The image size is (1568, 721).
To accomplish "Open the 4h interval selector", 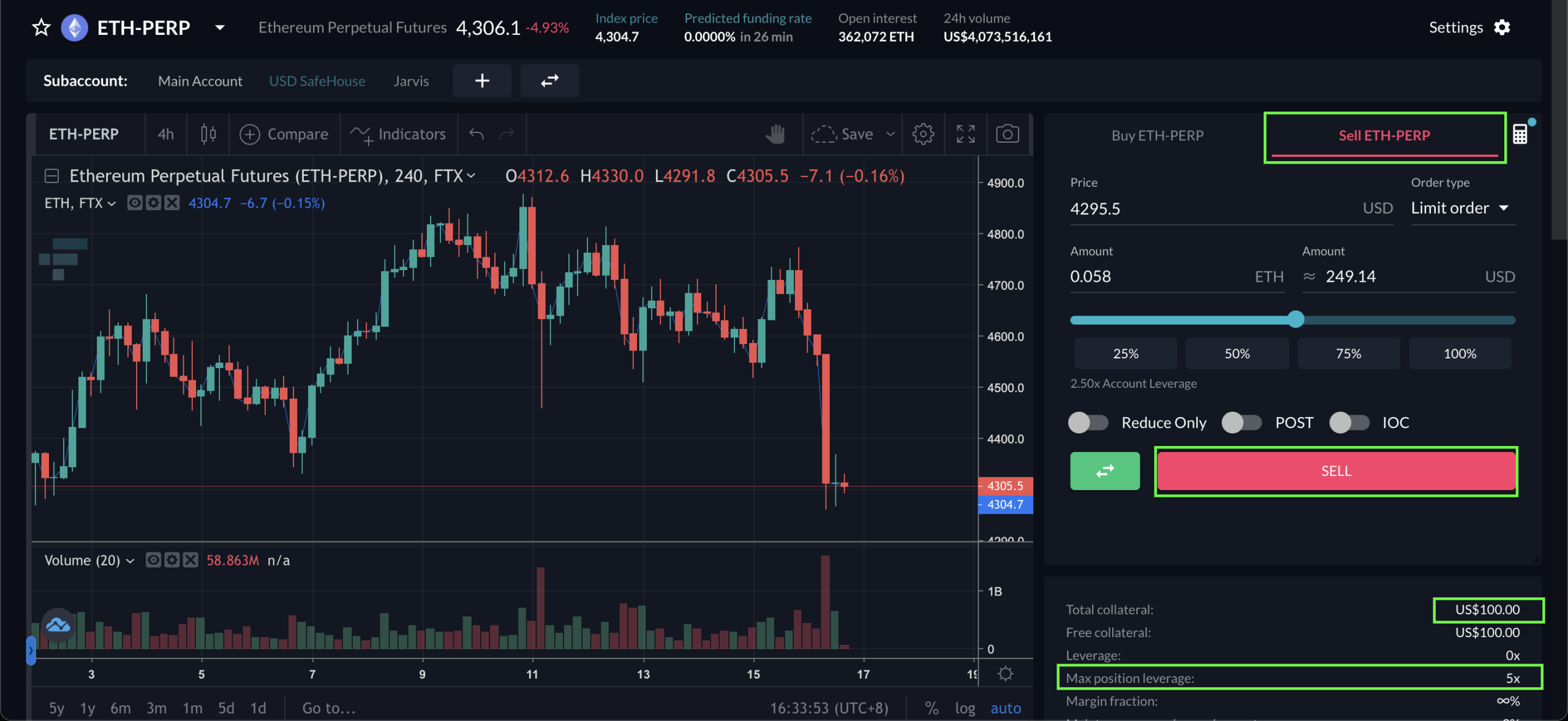I will tap(166, 134).
